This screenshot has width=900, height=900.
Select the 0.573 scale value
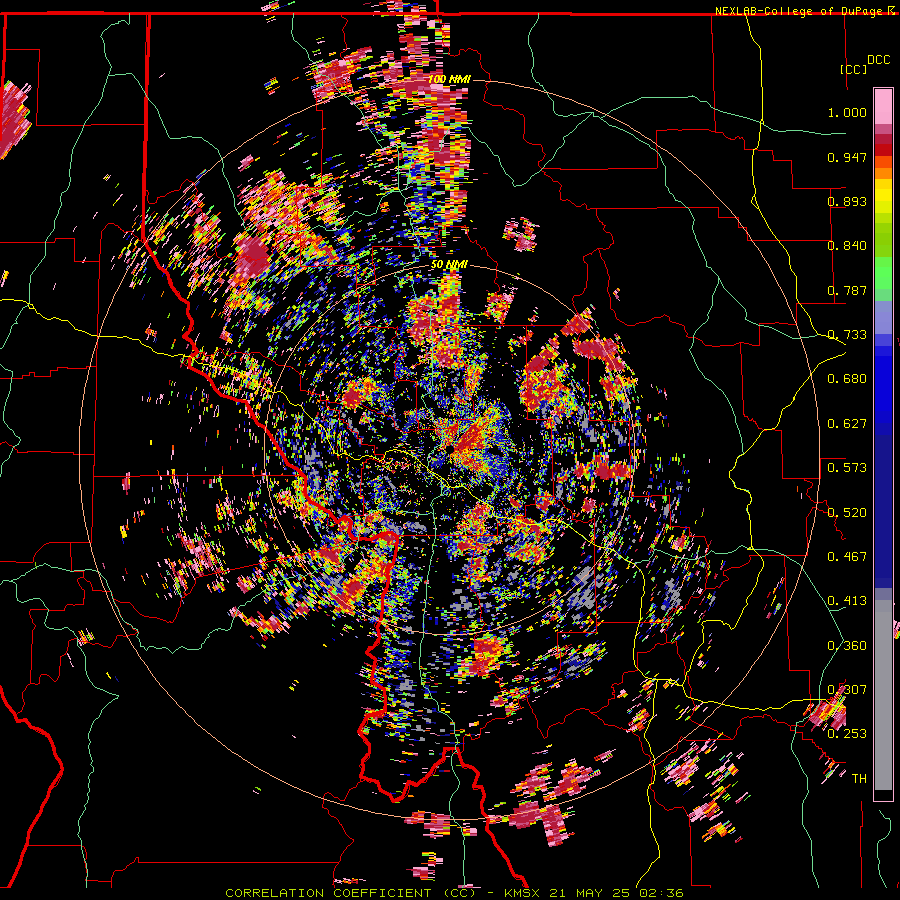pos(847,468)
